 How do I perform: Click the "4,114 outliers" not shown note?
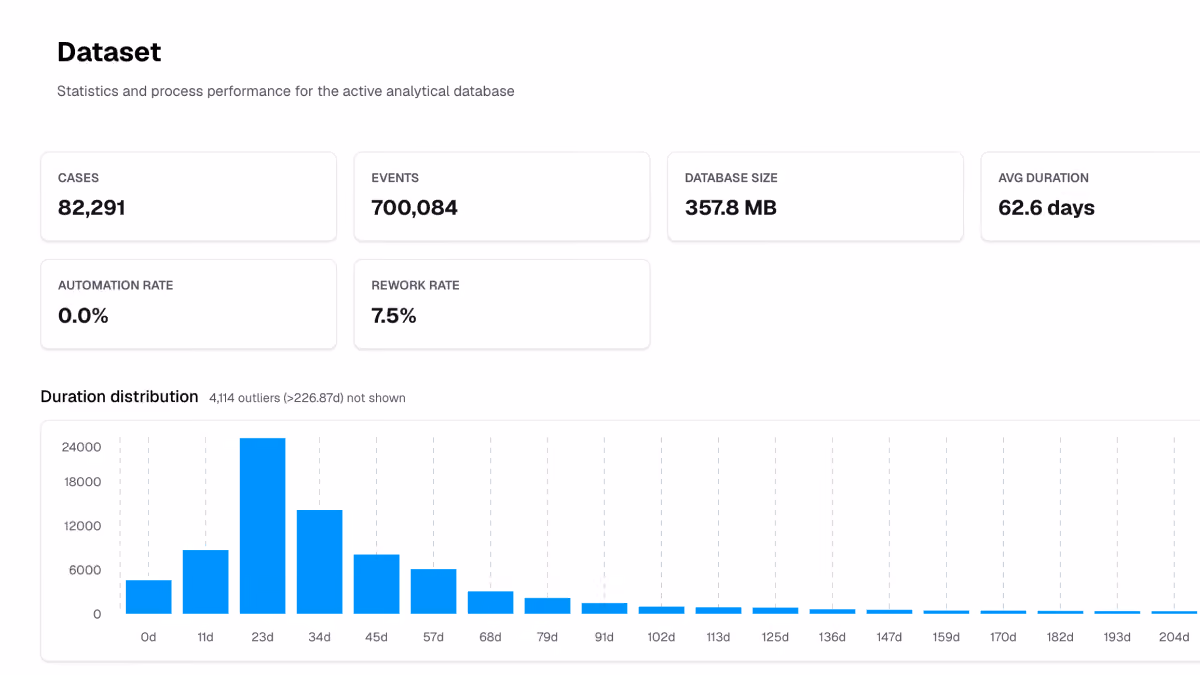point(307,398)
